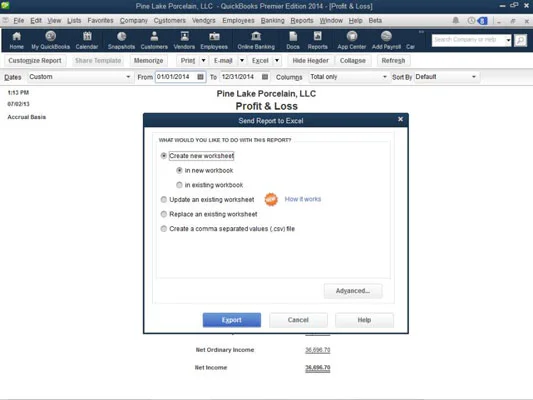Open the Banking menu
Screen dimensions: 533x400
point(273,20)
